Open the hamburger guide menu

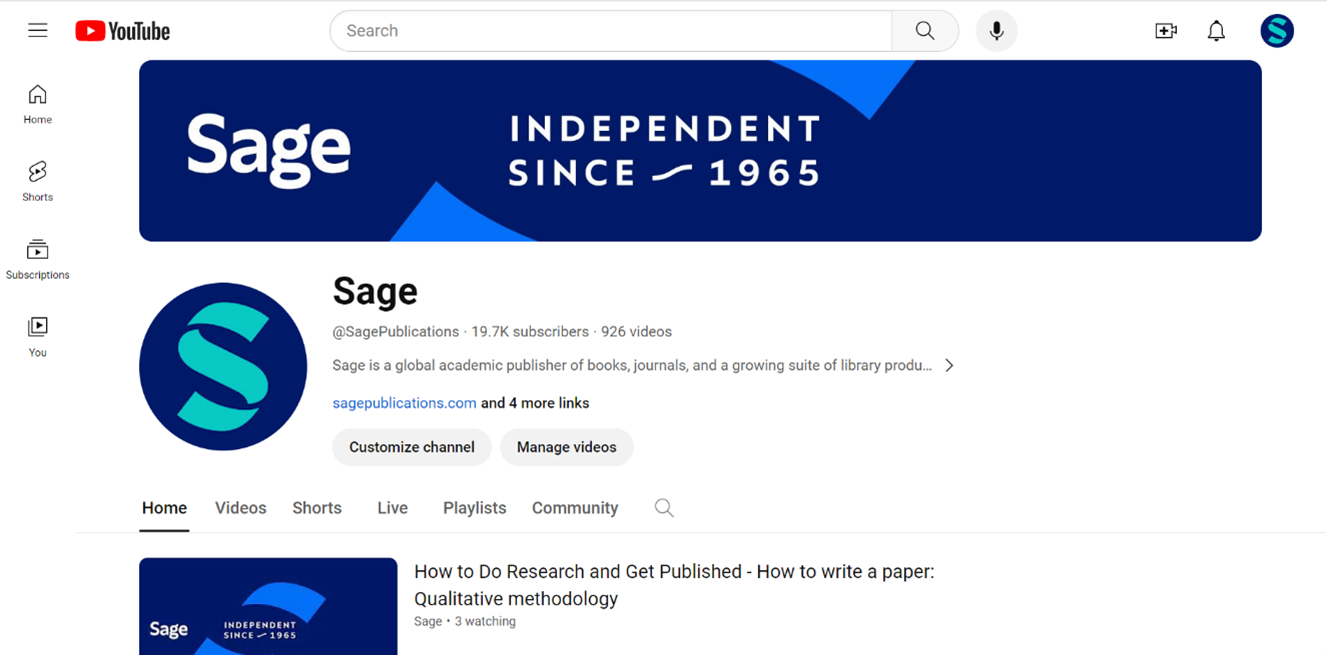[38, 30]
